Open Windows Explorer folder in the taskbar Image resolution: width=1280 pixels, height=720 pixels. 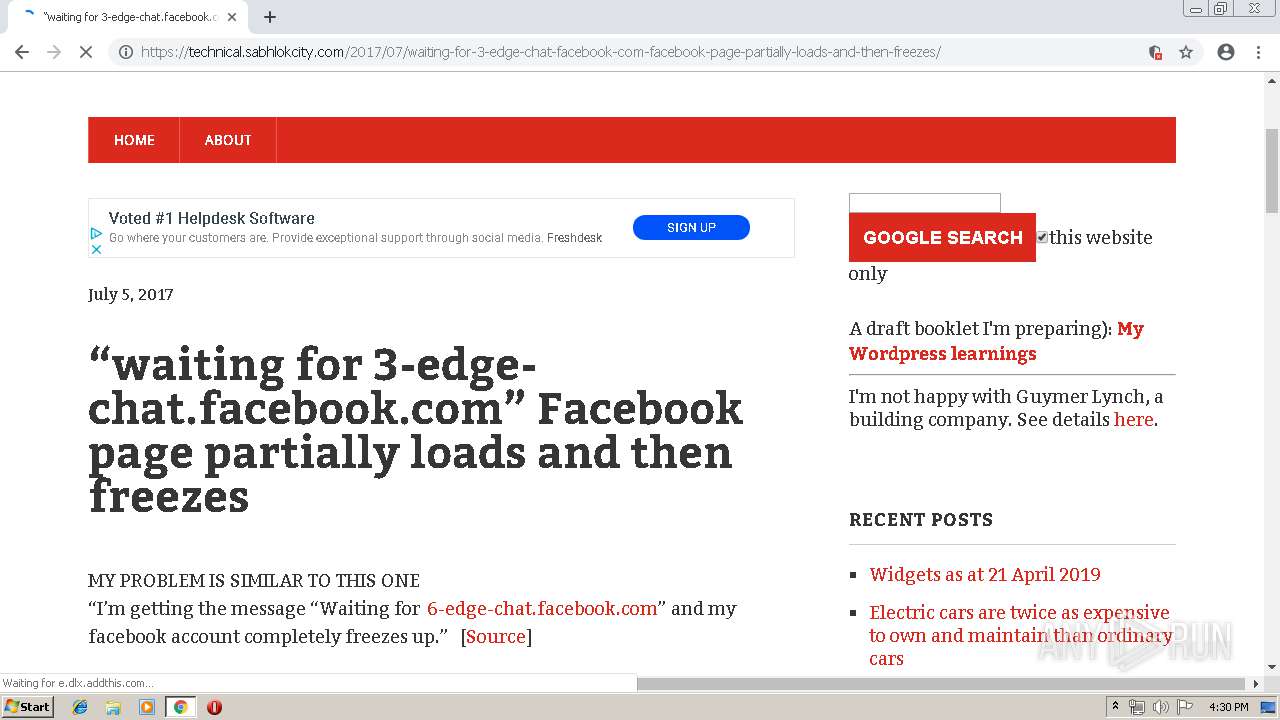pos(113,707)
